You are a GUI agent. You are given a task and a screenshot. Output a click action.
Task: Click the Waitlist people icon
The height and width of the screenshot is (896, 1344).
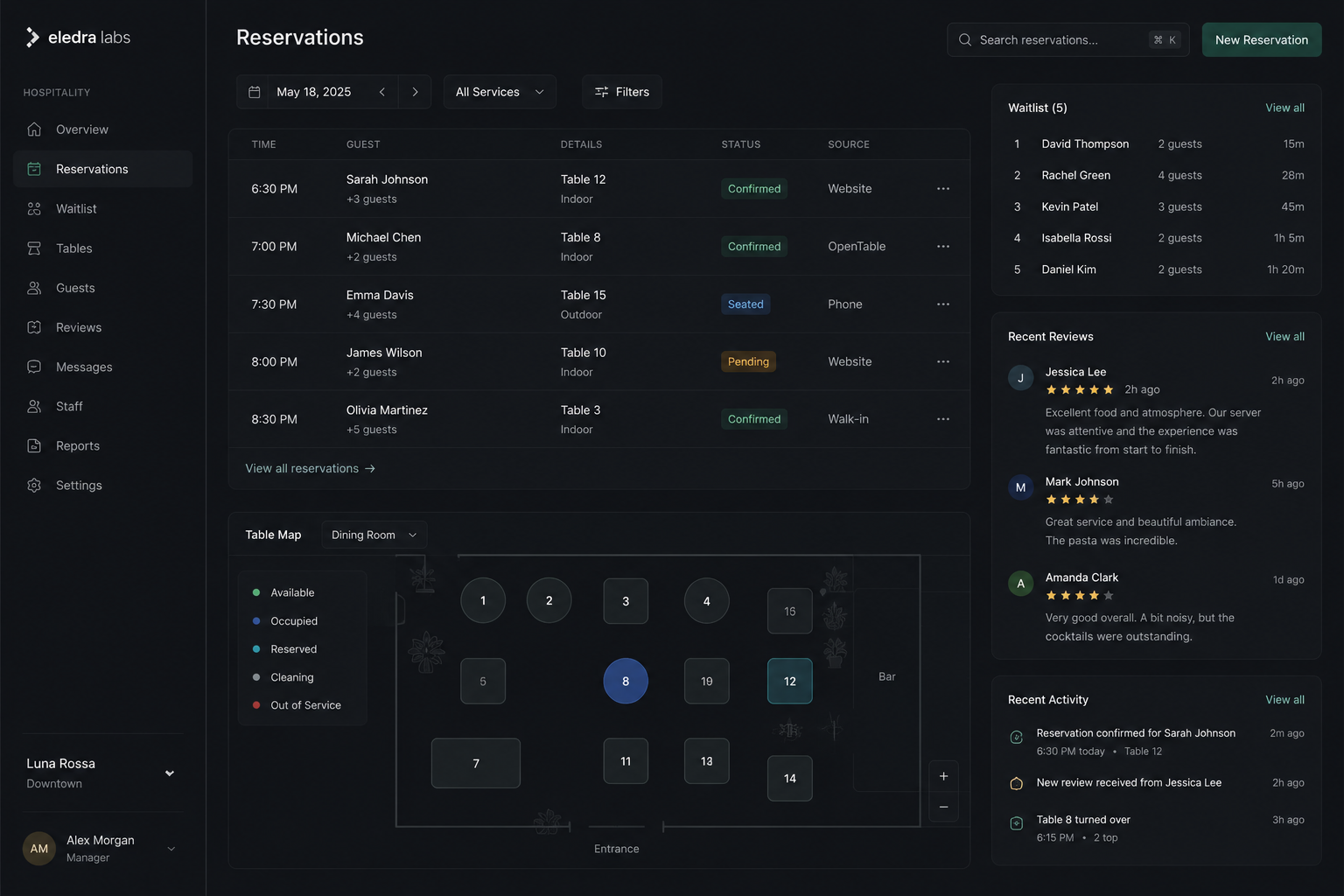click(34, 208)
